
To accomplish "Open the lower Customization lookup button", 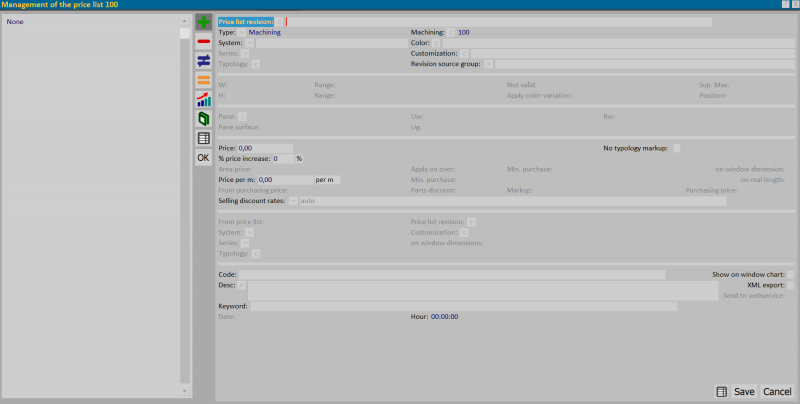I will tap(464, 233).
